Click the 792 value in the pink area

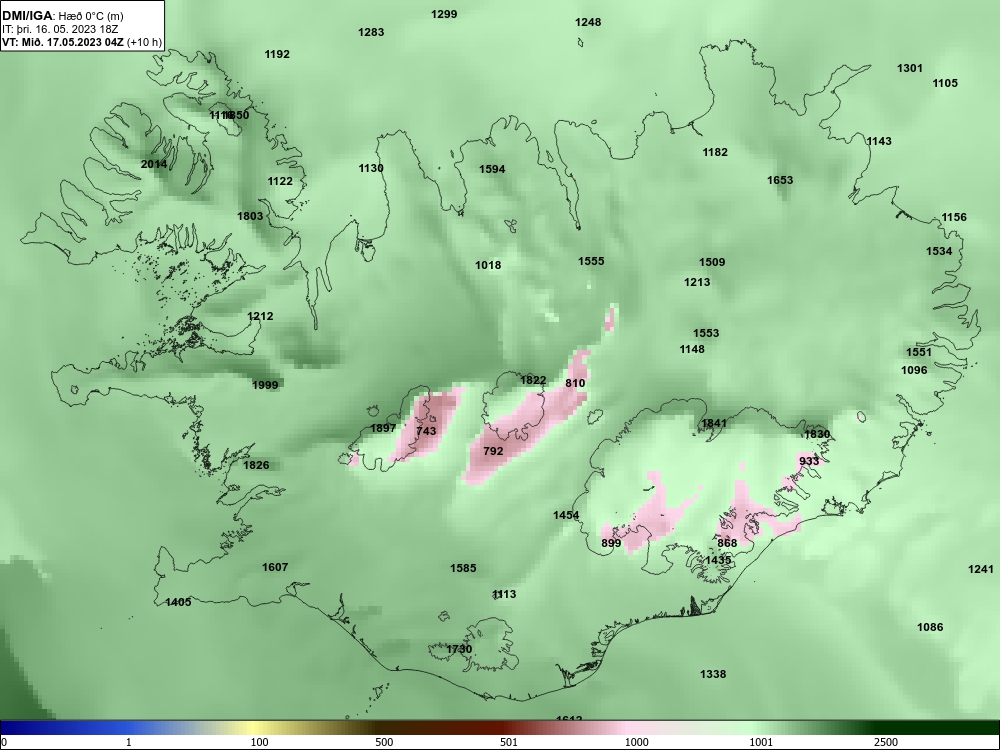[x=494, y=451]
